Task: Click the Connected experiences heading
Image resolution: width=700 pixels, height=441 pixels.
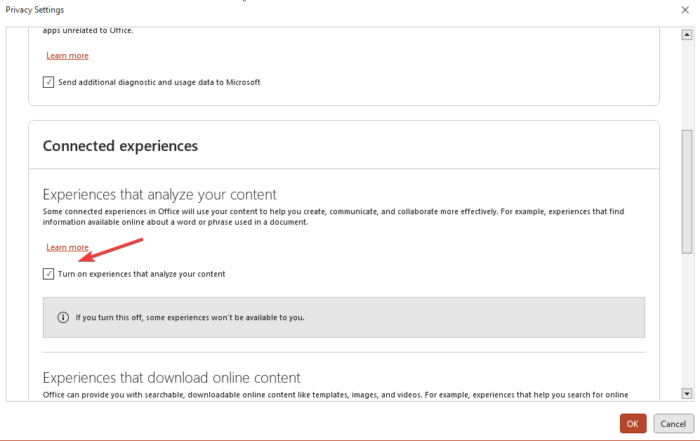Action: 120,146
